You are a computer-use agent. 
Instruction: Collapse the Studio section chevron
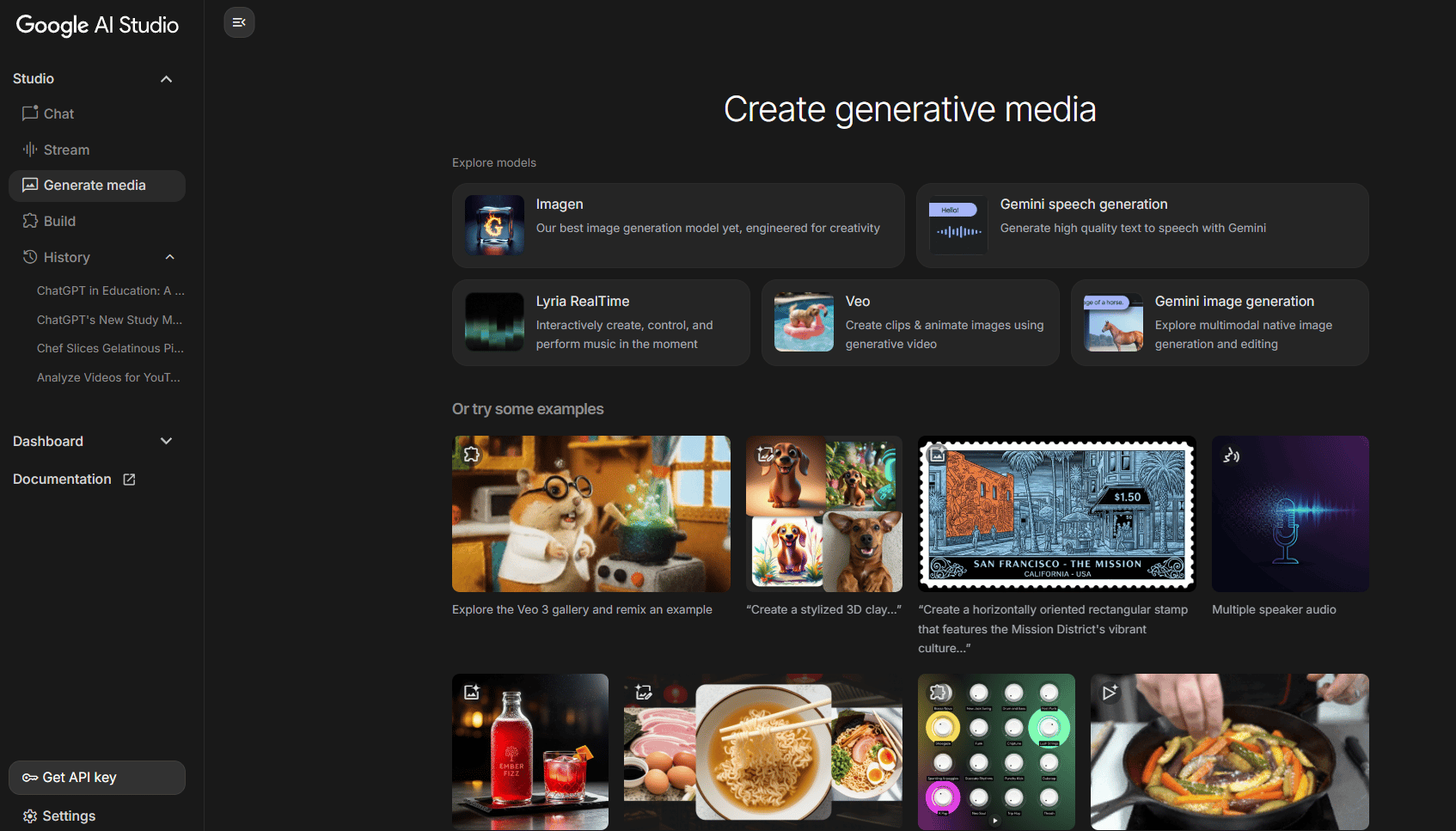tap(167, 79)
